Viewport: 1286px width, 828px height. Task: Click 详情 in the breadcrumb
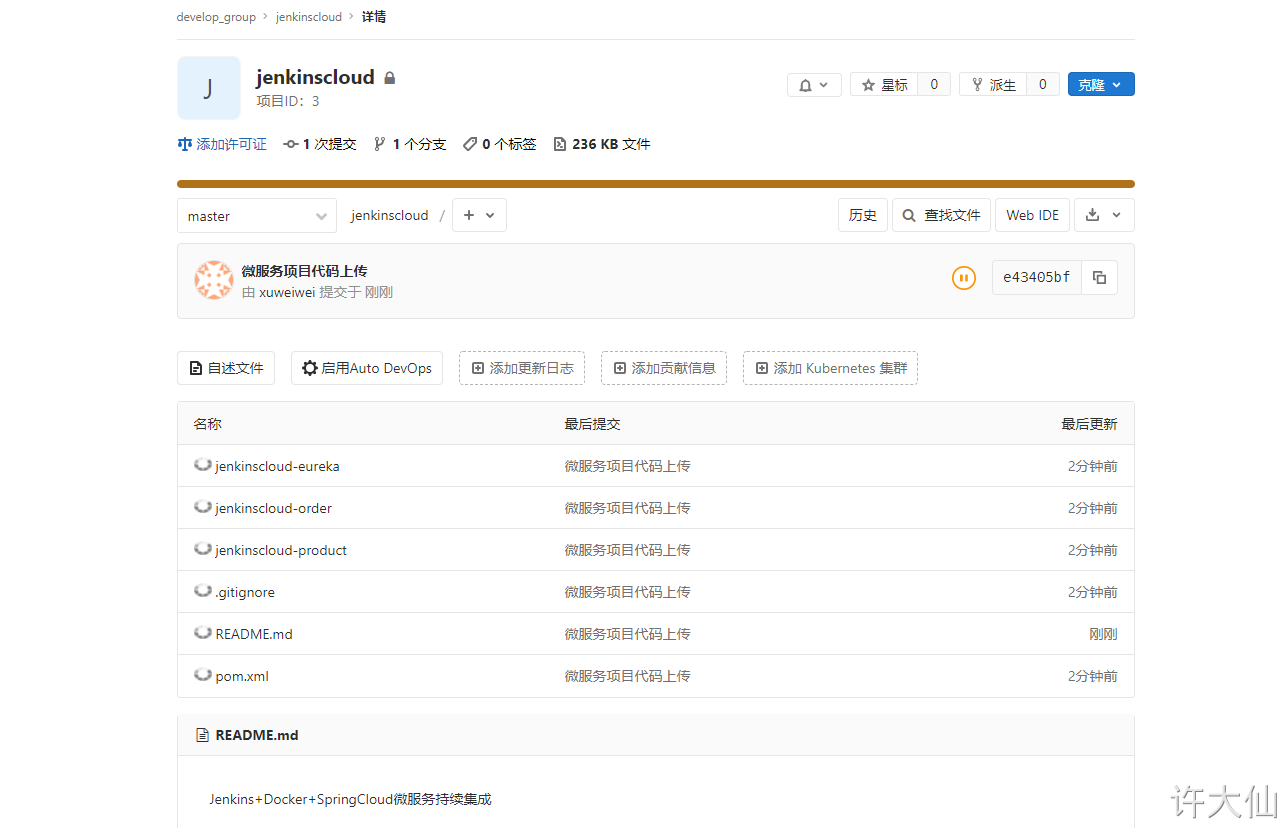[x=374, y=17]
